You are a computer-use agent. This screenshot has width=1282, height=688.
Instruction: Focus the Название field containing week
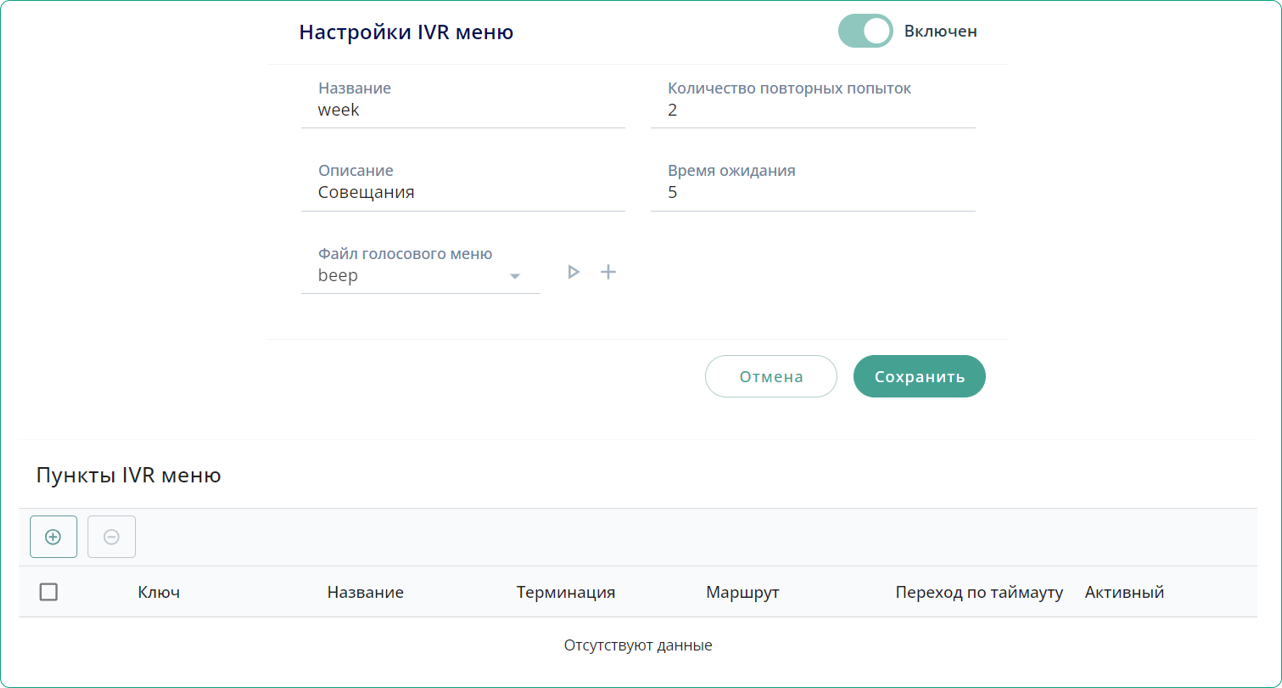tap(462, 111)
